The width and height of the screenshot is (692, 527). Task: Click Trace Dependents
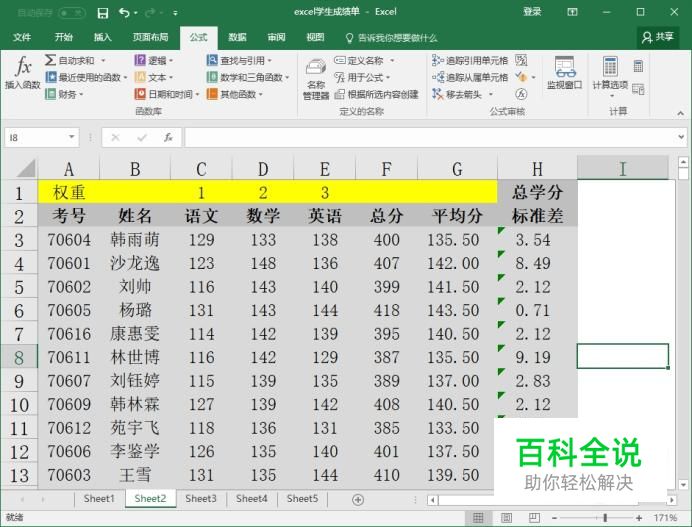470,78
